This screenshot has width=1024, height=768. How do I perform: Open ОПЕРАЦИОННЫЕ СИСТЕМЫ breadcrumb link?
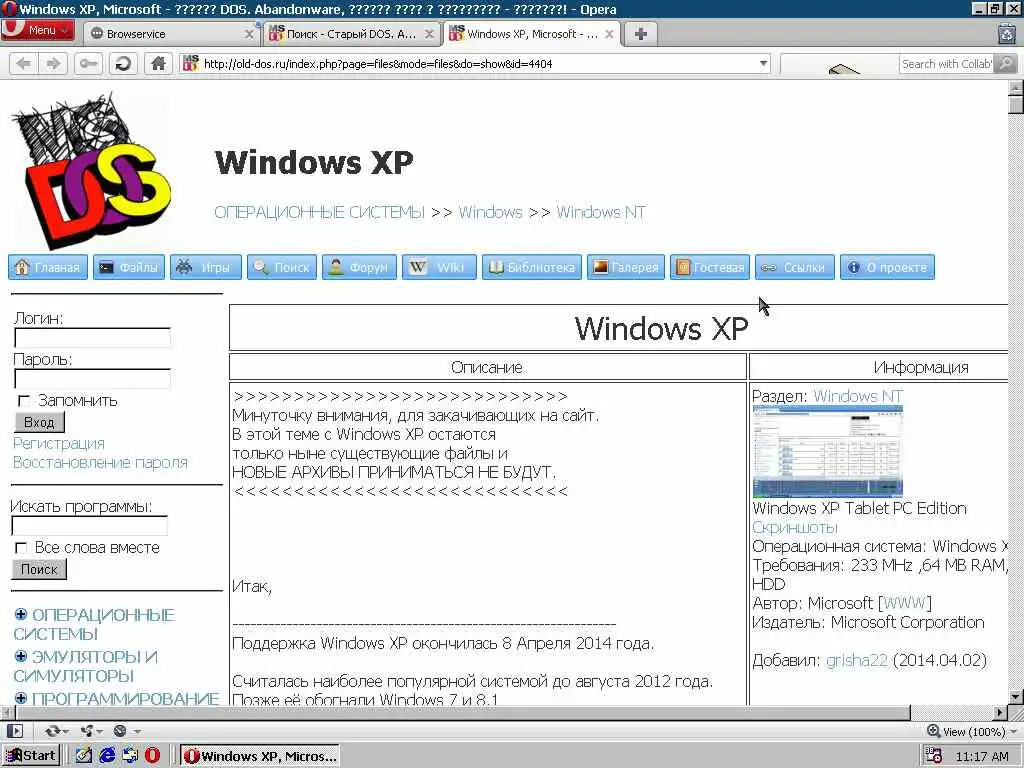click(x=319, y=212)
